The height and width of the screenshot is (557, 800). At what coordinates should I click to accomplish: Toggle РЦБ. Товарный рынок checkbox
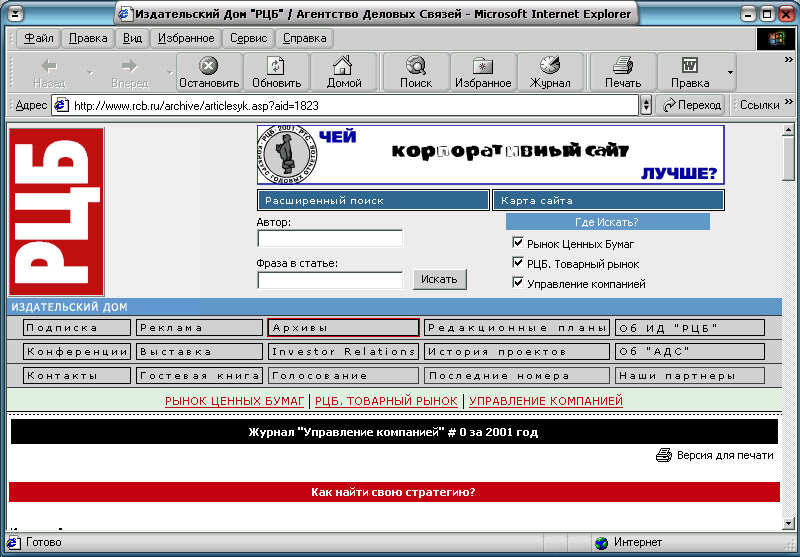pos(518,263)
